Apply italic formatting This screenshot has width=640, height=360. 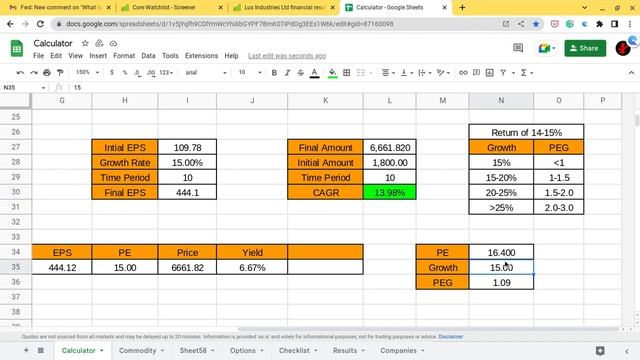tap(287, 73)
